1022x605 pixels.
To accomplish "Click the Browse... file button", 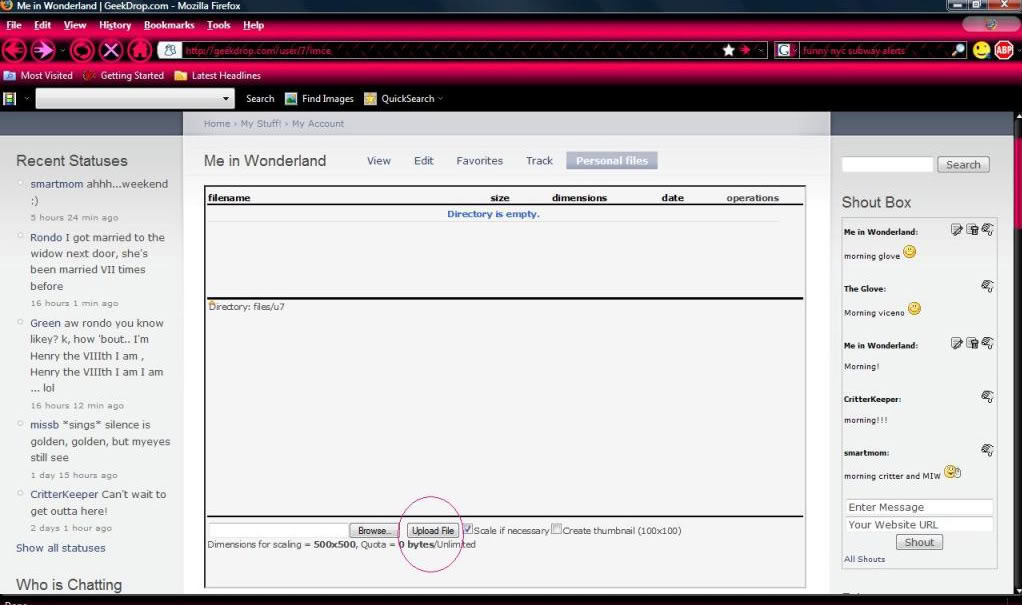I will [x=375, y=531].
